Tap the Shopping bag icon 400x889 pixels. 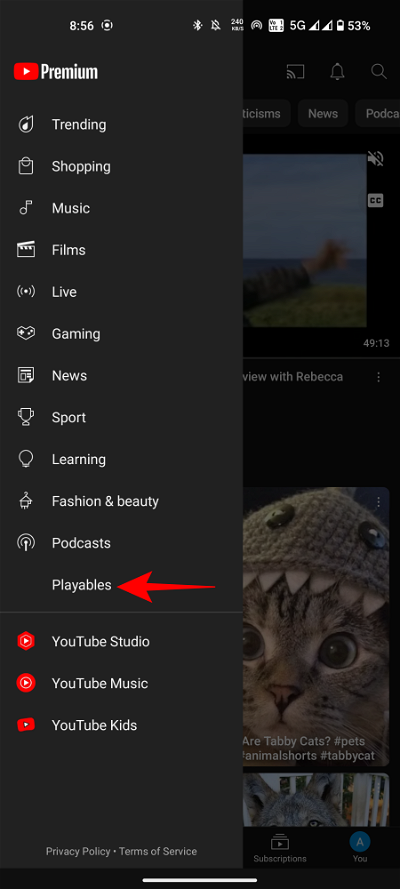(x=25, y=166)
